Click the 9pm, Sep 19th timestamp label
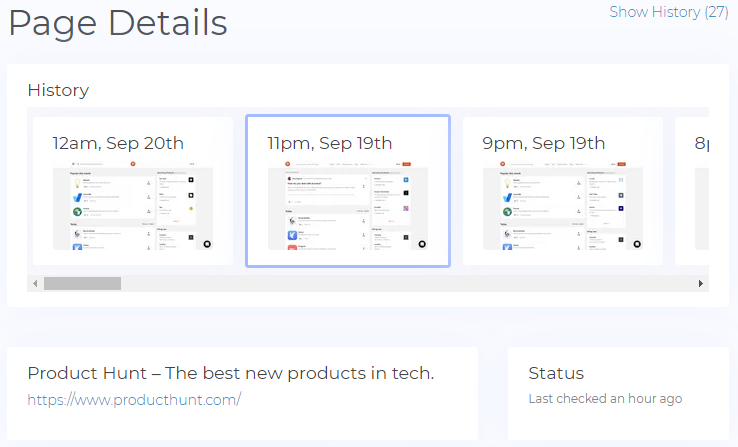Image resolution: width=738 pixels, height=447 pixels. point(543,144)
